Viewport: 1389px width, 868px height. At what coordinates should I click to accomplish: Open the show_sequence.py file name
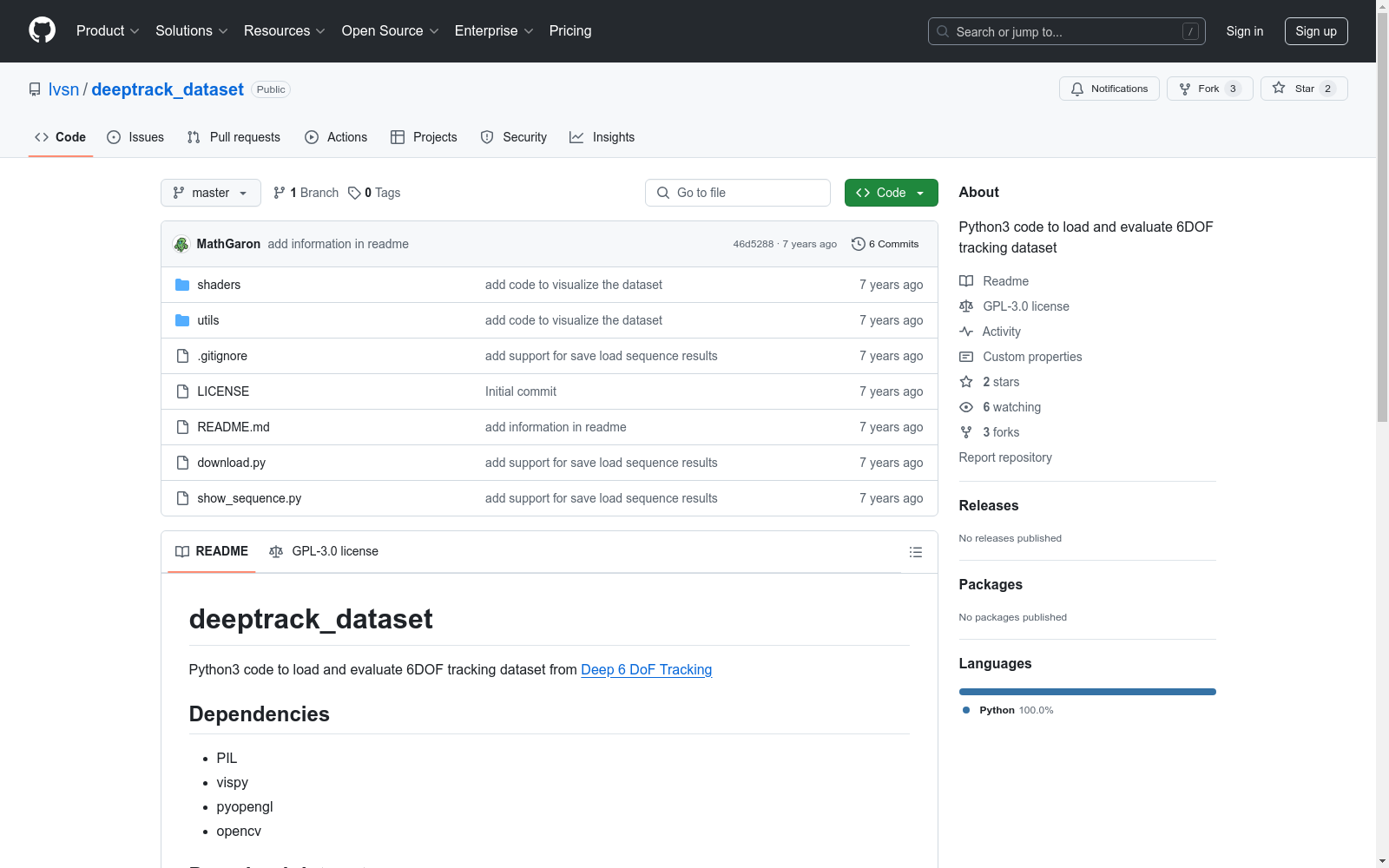(x=249, y=498)
